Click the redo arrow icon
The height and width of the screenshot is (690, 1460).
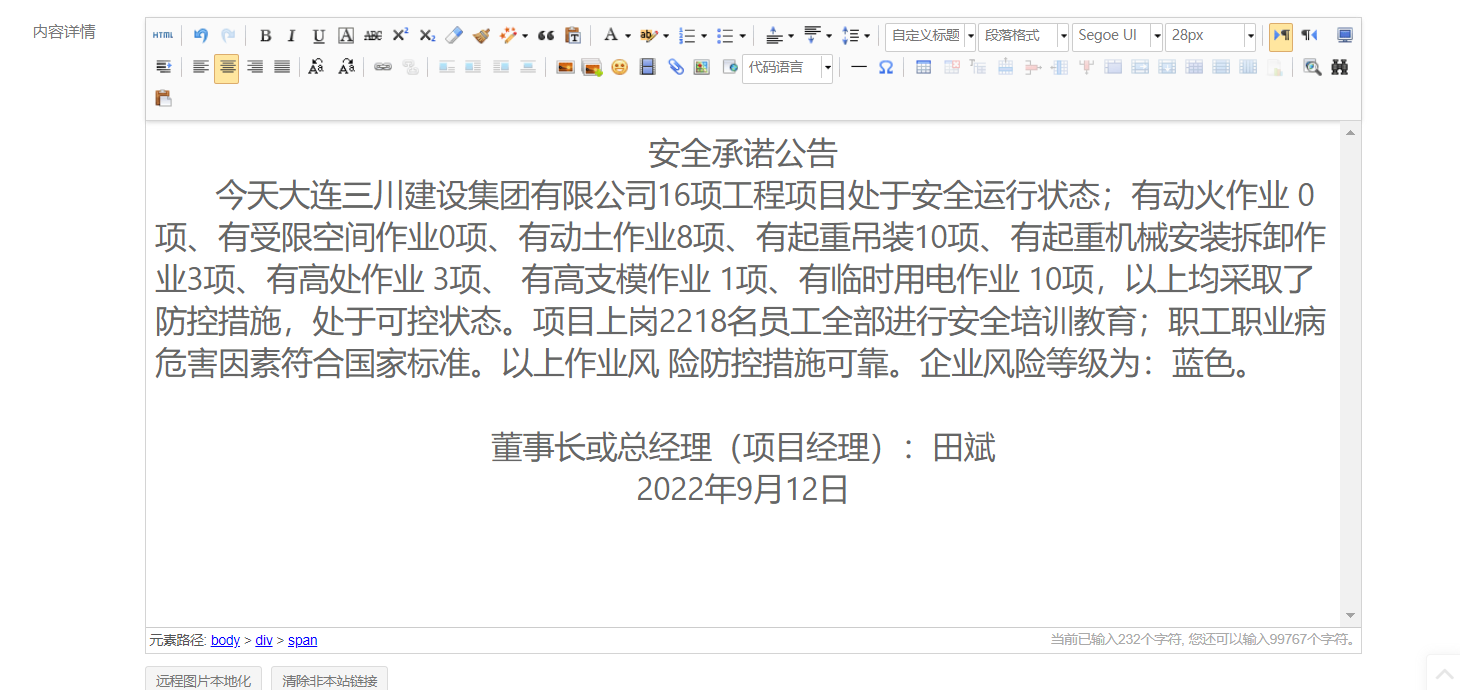point(228,35)
